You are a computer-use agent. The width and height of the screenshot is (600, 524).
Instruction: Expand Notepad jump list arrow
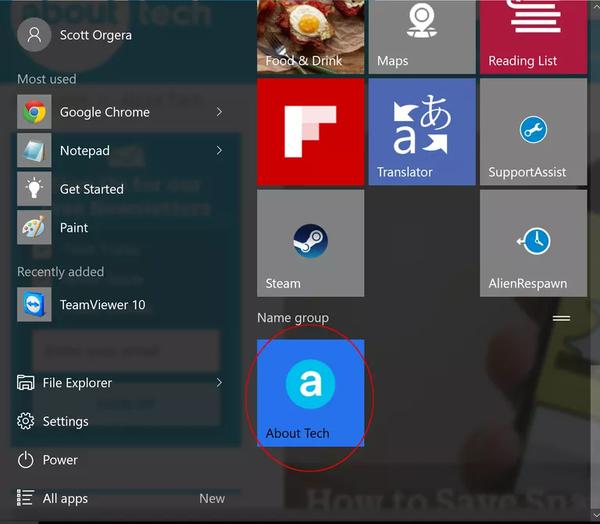pos(219,150)
